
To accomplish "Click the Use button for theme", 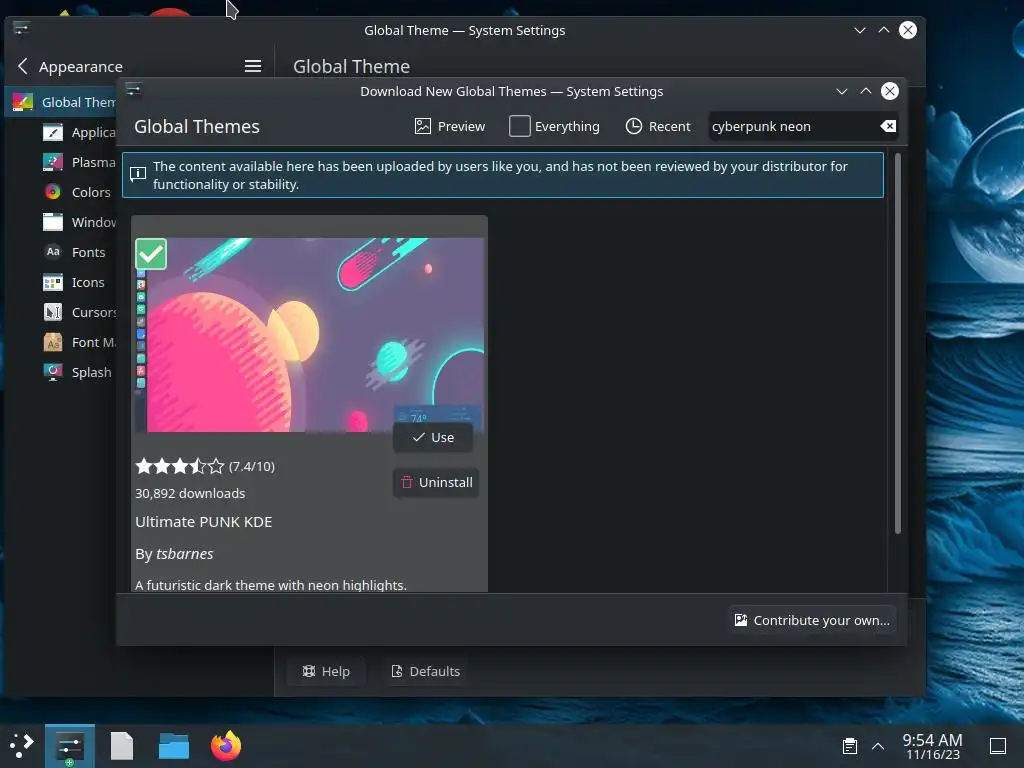I will tap(433, 438).
